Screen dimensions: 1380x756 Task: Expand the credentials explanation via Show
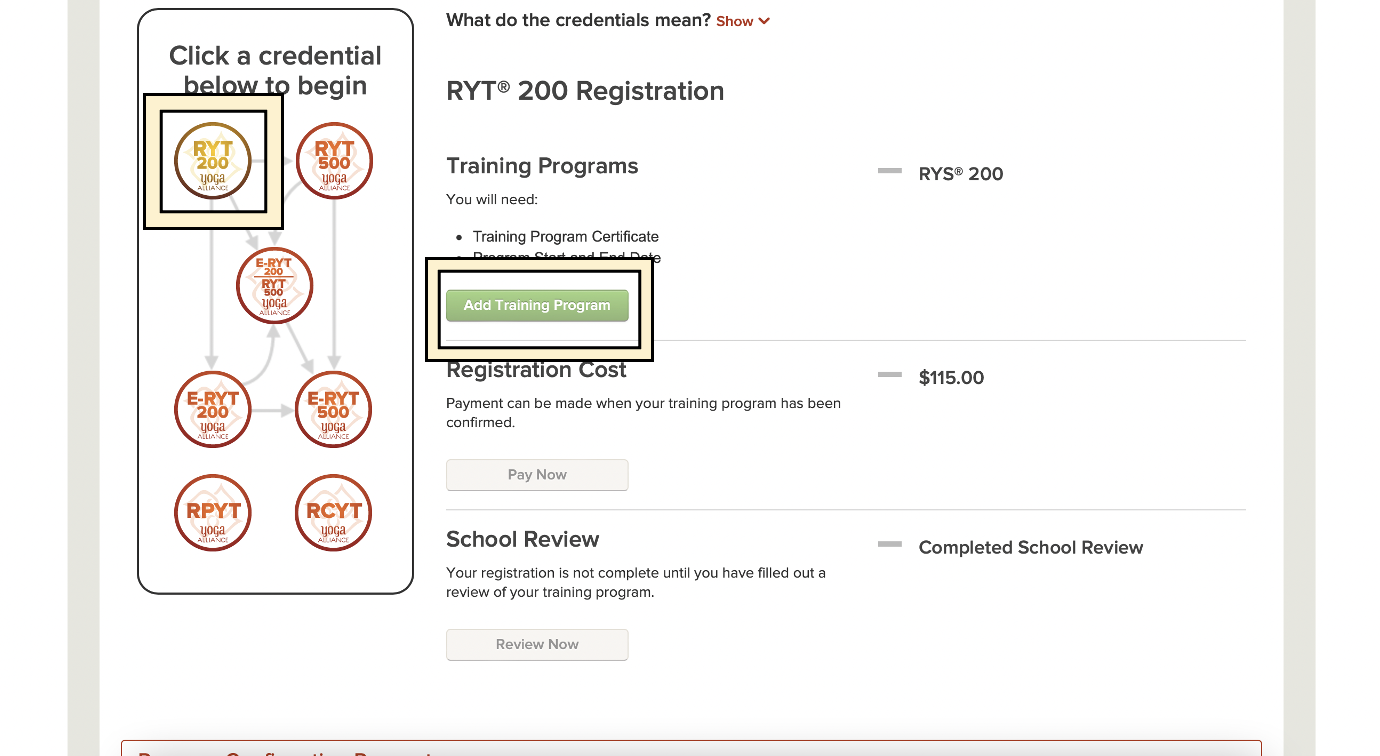(x=742, y=21)
